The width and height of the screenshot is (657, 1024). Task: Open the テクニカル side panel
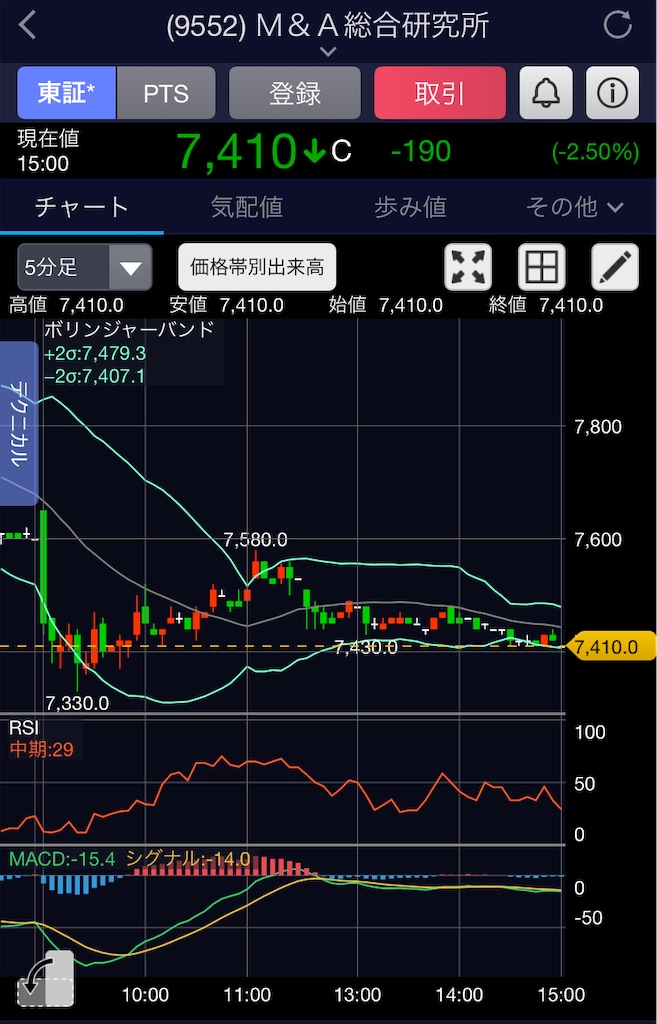19,423
